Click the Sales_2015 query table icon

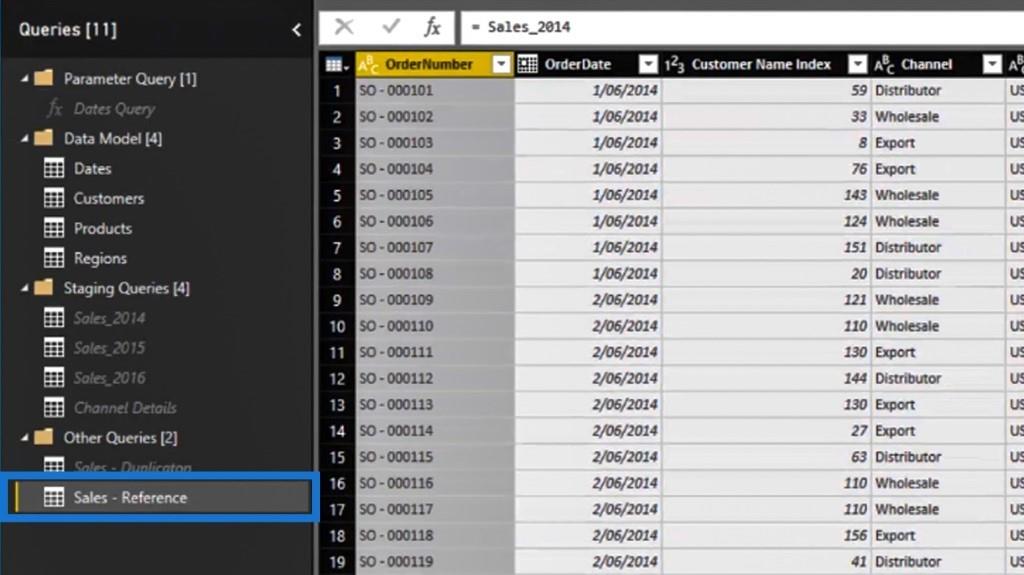click(54, 348)
